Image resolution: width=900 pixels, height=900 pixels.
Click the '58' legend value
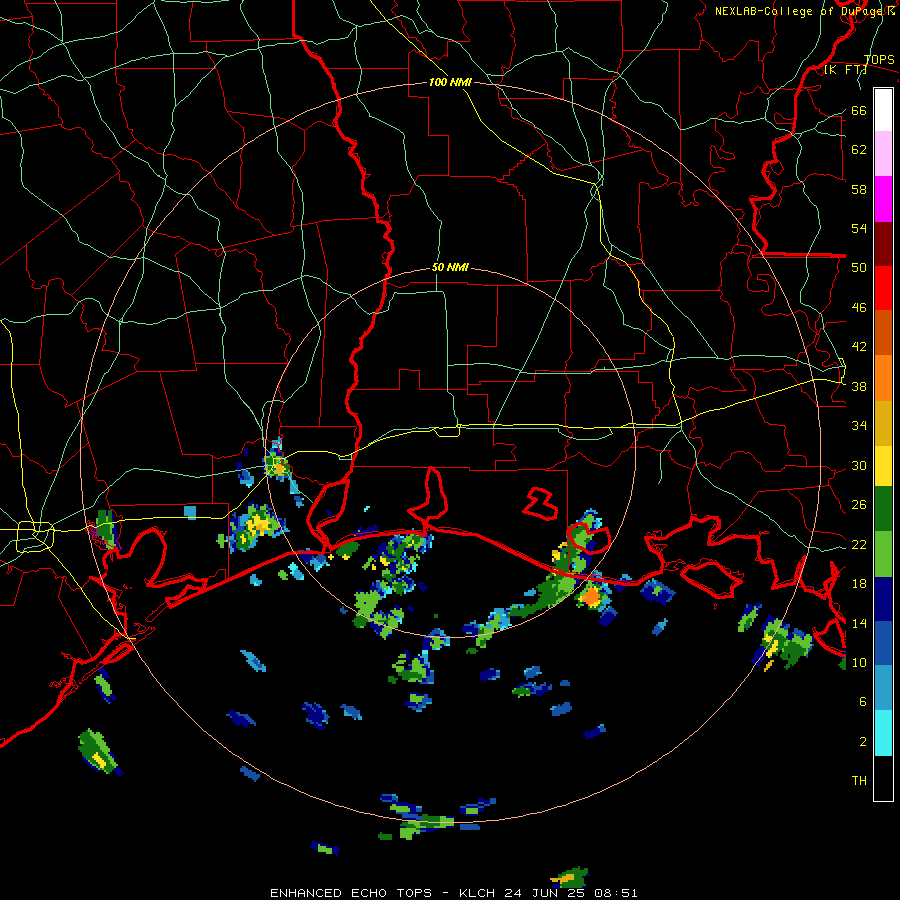pos(859,189)
